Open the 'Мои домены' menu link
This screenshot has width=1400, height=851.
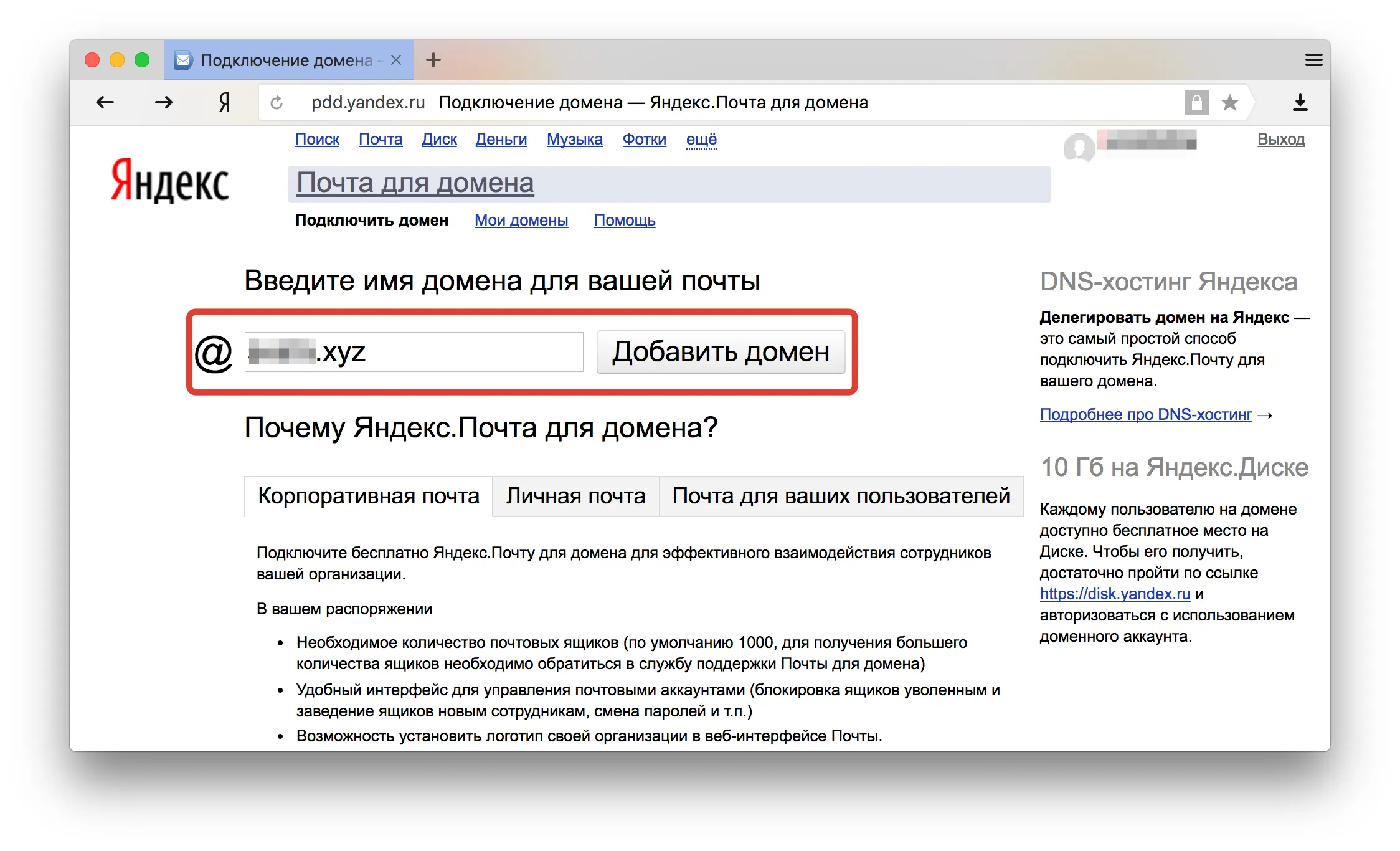coord(521,220)
